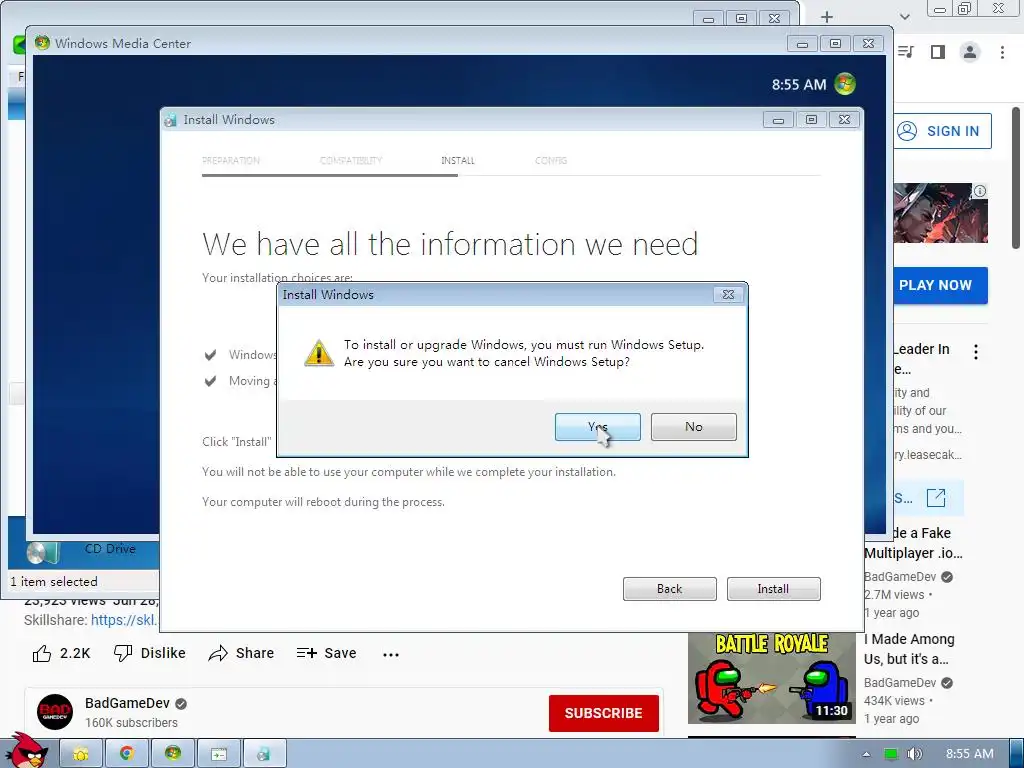Click 'Your computer will reboot during the process.'

coord(323,502)
